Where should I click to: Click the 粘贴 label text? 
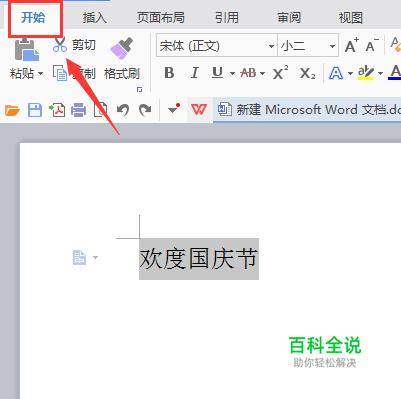click(22, 73)
